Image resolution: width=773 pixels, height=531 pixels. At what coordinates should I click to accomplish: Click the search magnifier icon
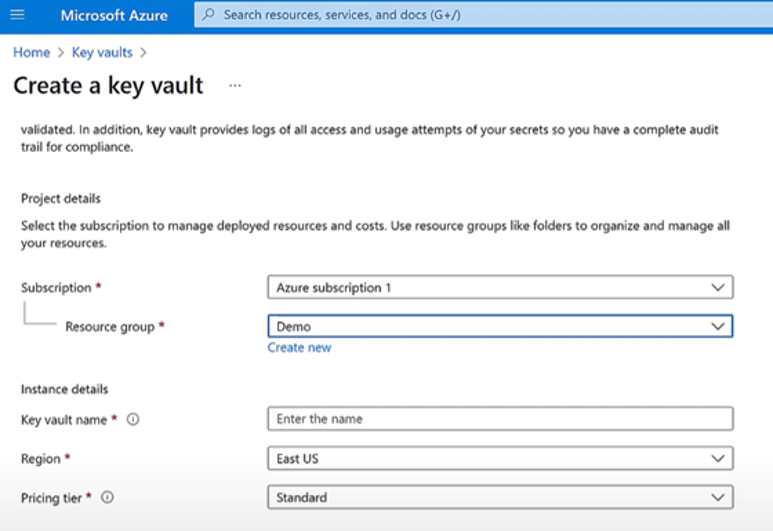pos(209,15)
